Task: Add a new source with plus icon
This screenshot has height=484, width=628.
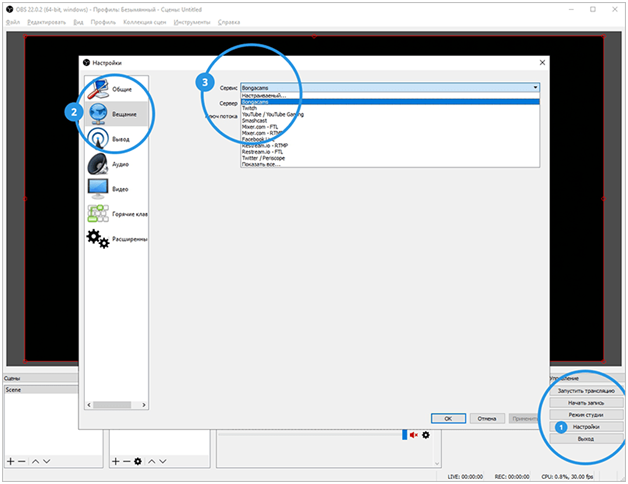Action: pos(115,462)
